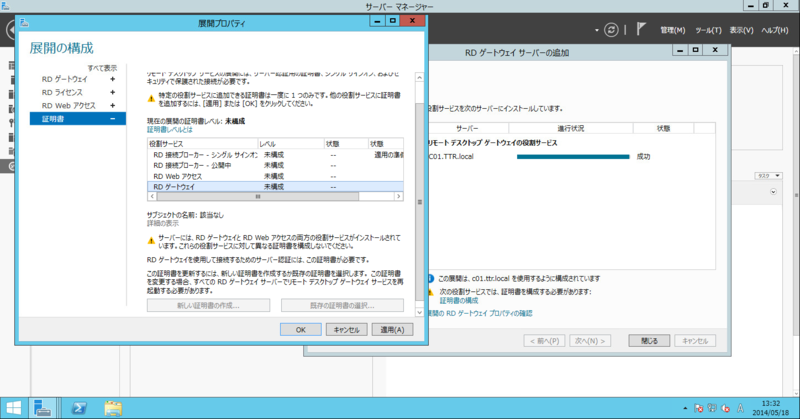
Task: Click the 証明書の構成 link in the wizard
Action: click(459, 301)
